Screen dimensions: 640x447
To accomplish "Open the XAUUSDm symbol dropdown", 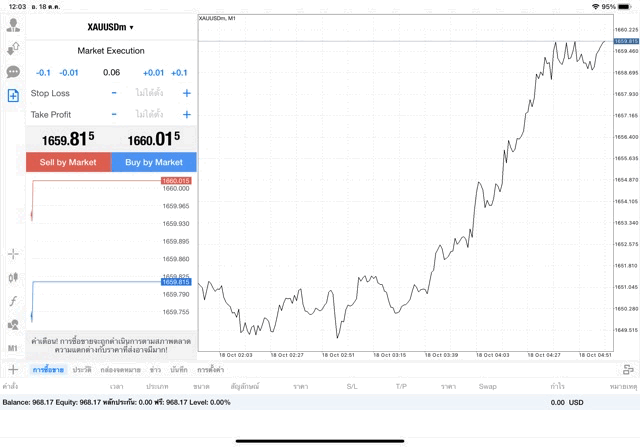I will click(111, 27).
